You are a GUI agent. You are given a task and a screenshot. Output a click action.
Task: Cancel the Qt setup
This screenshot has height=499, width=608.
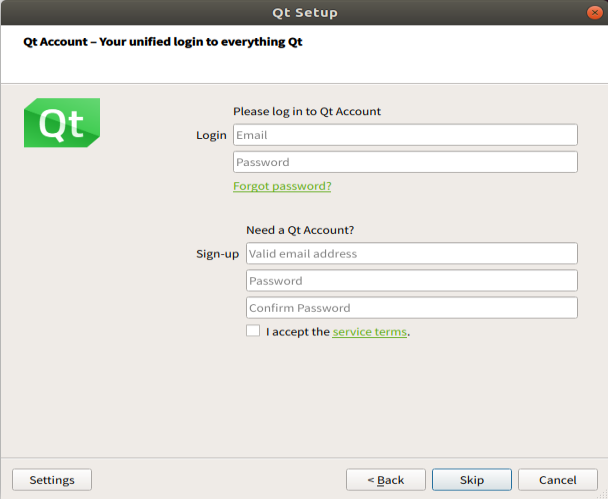(x=558, y=480)
